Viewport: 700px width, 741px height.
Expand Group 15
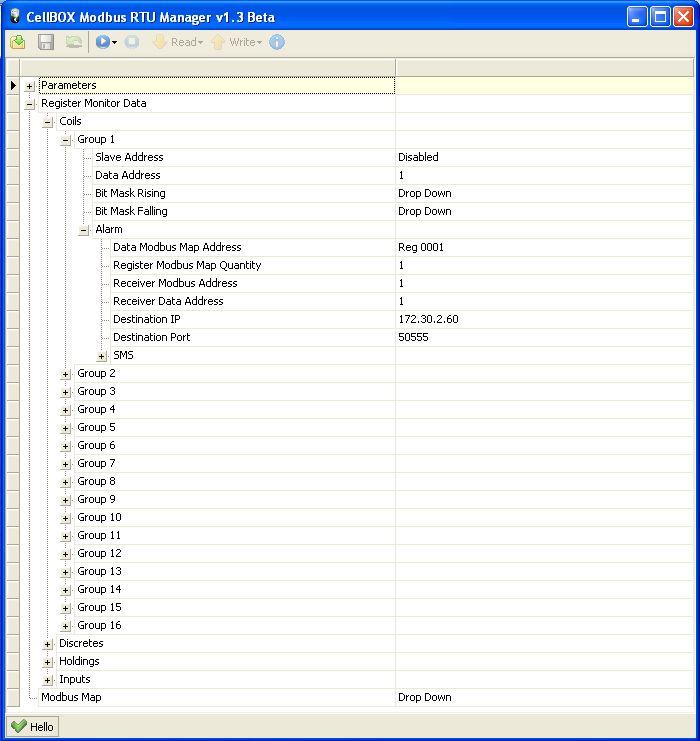(x=66, y=608)
